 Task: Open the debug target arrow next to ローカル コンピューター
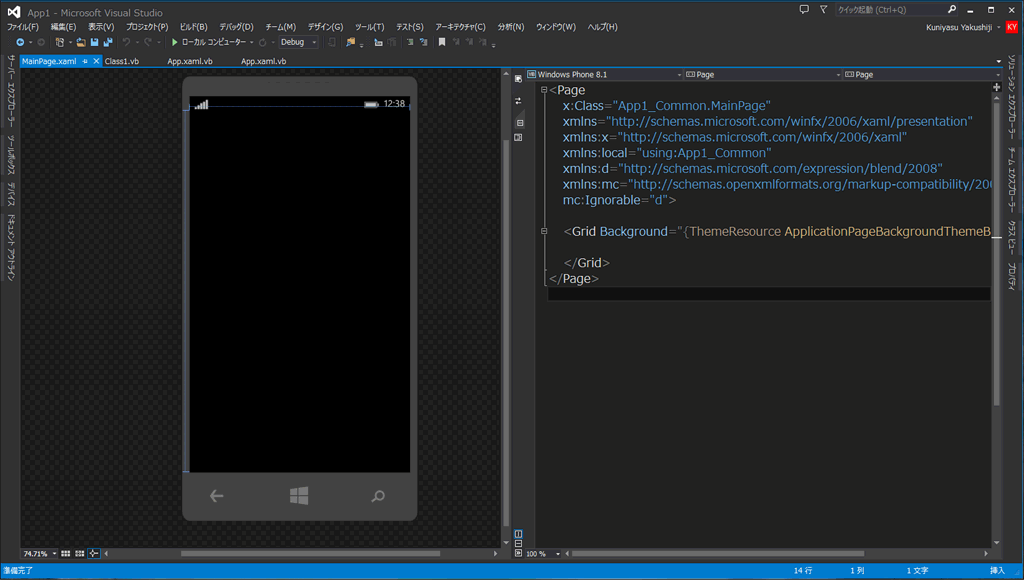(252, 42)
